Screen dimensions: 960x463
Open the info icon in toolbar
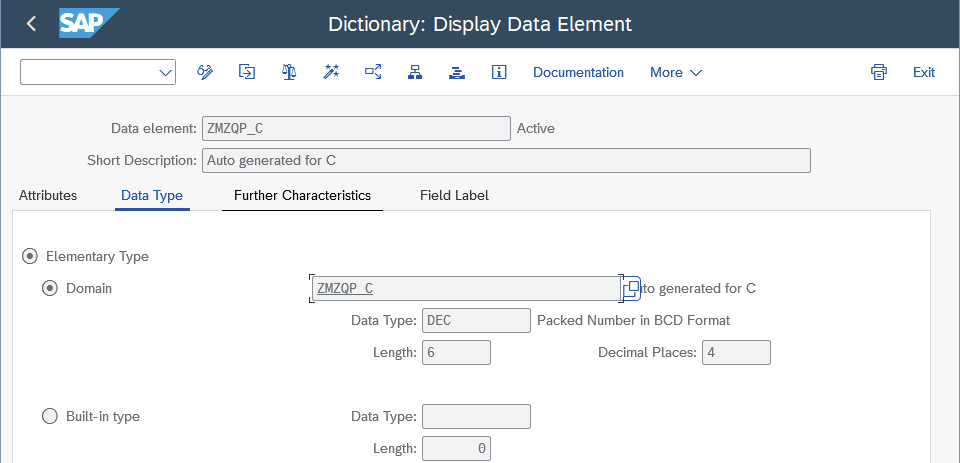(499, 72)
